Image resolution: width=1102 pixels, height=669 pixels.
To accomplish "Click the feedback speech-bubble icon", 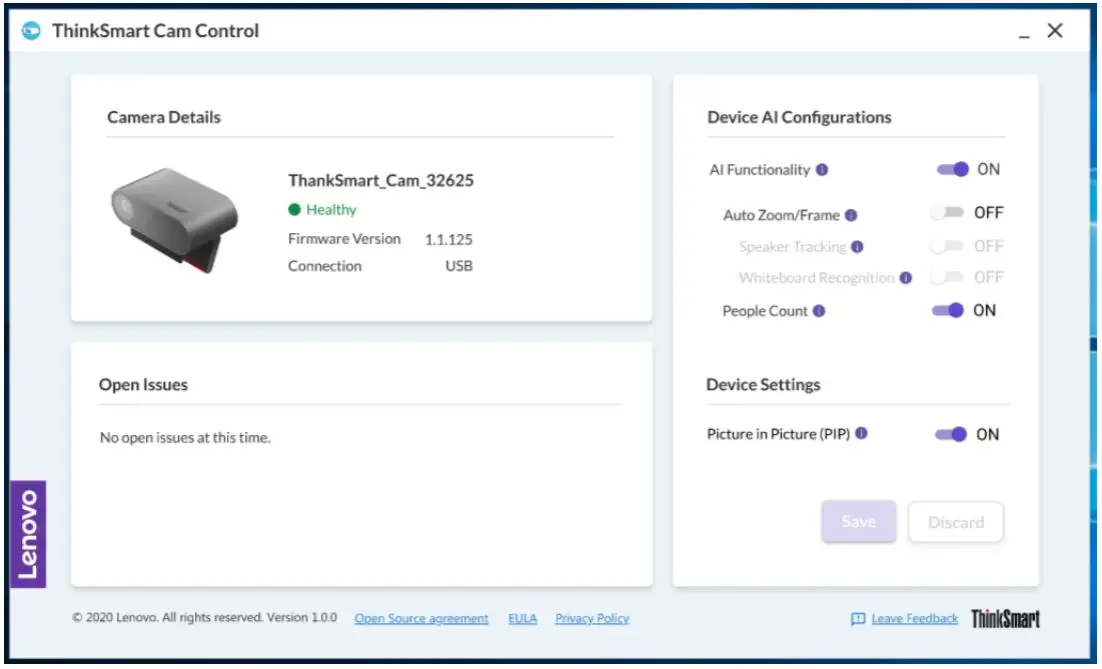I will point(858,618).
